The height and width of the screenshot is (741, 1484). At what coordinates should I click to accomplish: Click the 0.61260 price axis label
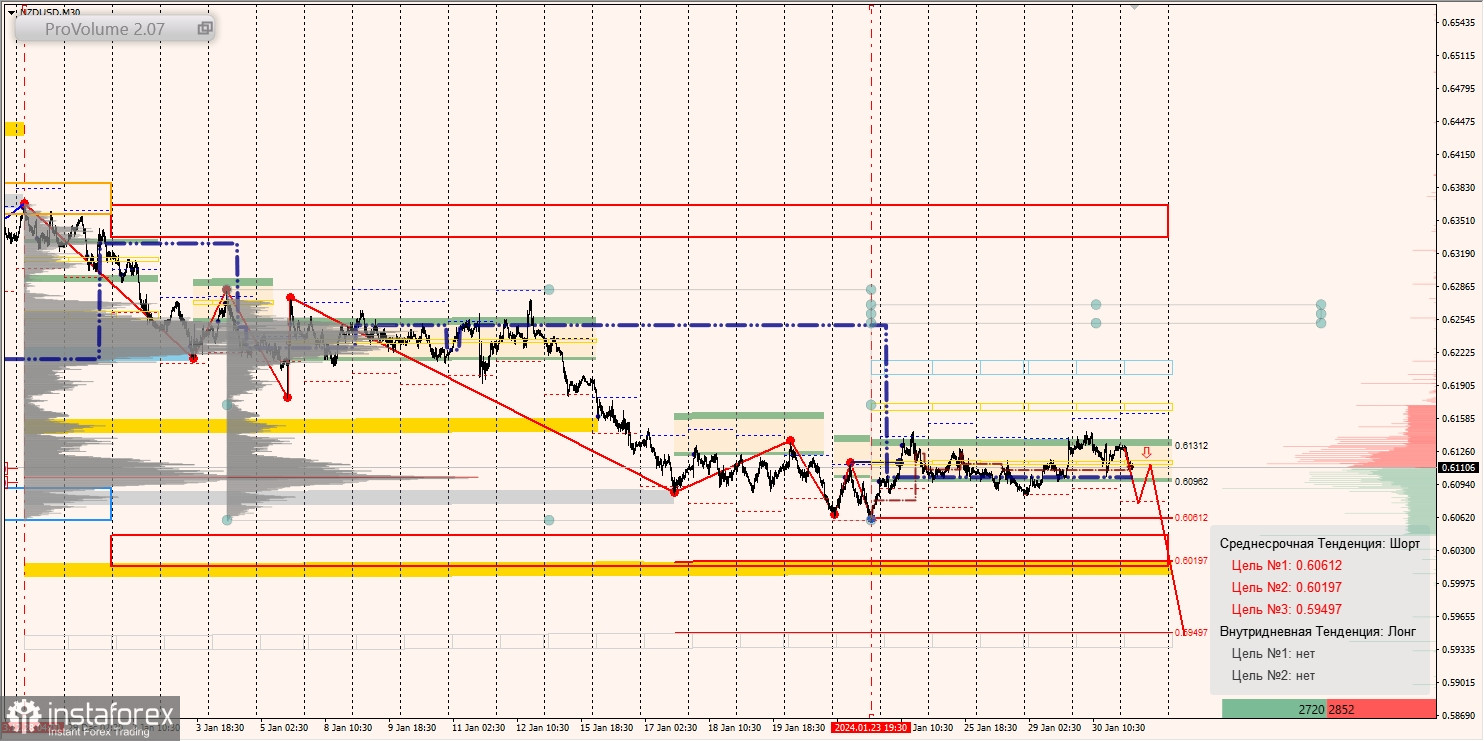pos(1459,451)
